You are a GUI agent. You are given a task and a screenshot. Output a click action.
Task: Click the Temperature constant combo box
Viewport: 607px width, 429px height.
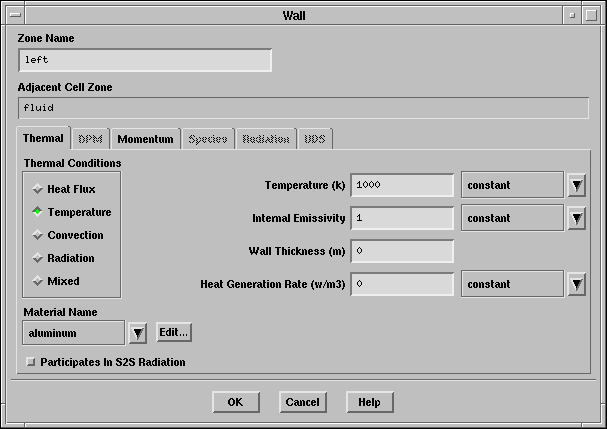point(512,185)
